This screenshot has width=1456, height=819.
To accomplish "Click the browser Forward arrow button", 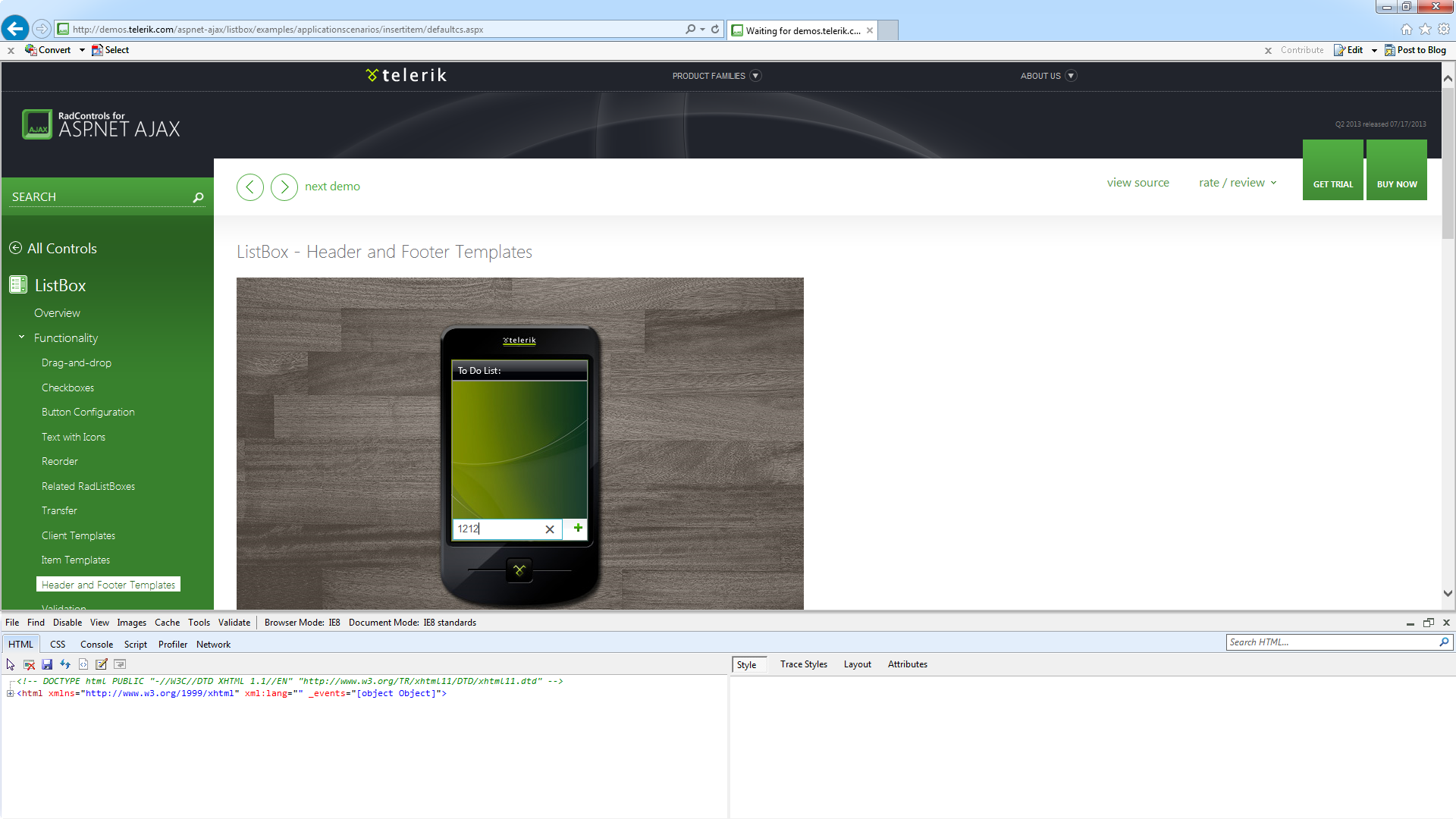I will [42, 29].
